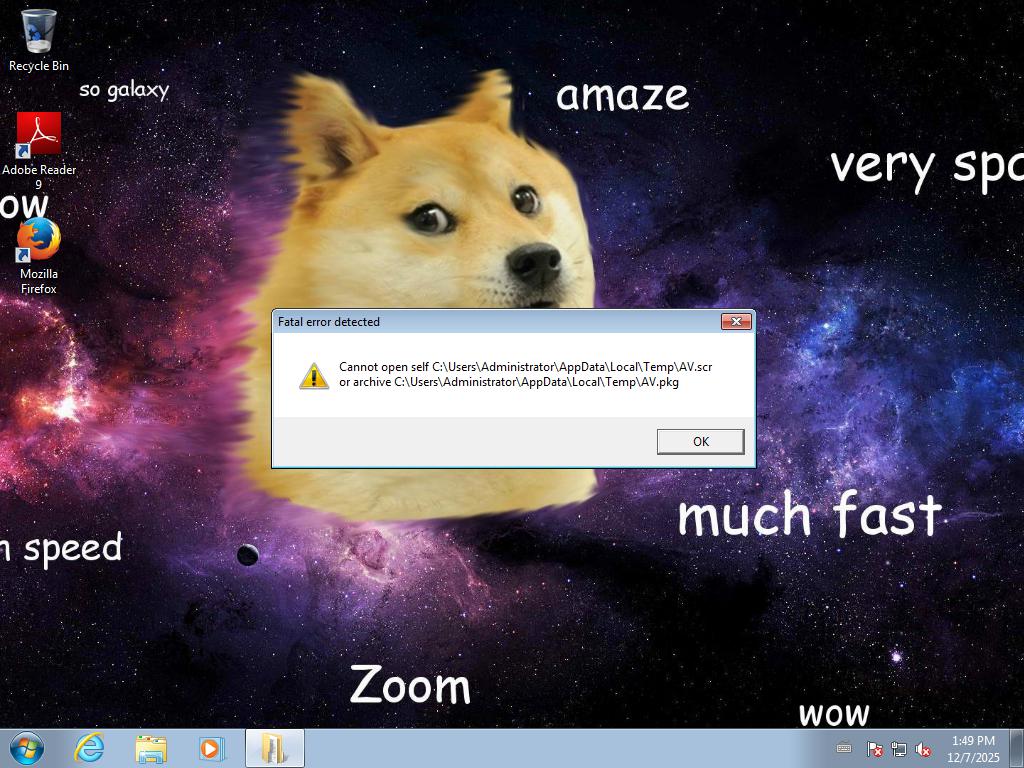Open Windows Media Player from the taskbar
This screenshot has width=1024, height=768.
click(x=211, y=748)
